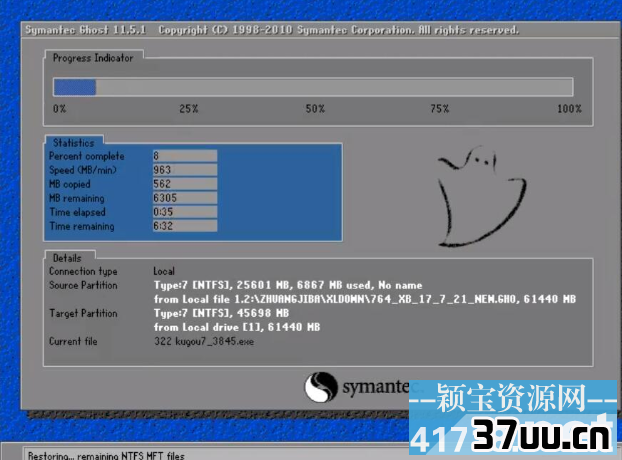
Task: Click the copyright notice in title bar
Action: [x=339, y=30]
